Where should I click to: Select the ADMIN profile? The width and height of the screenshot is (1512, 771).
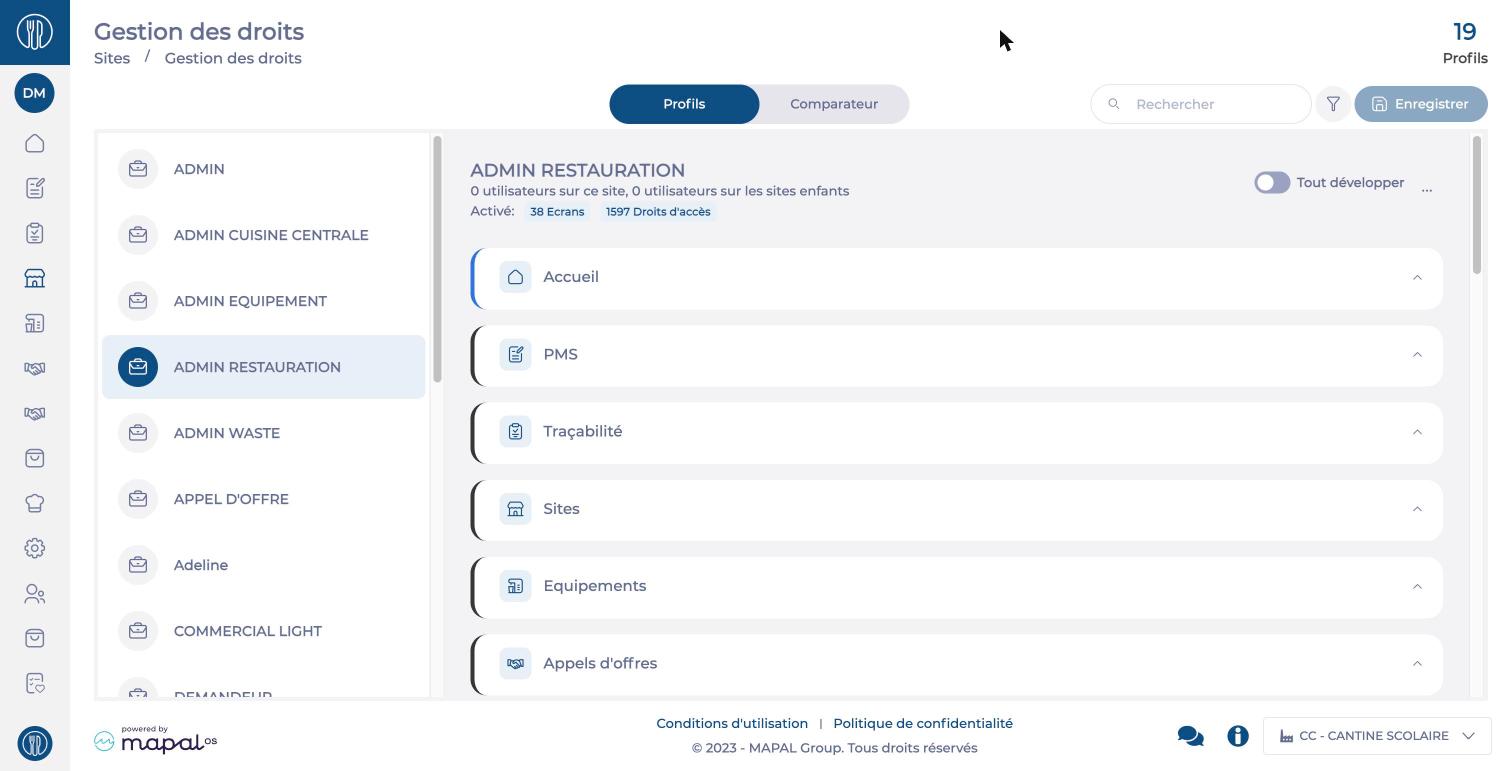tap(264, 169)
